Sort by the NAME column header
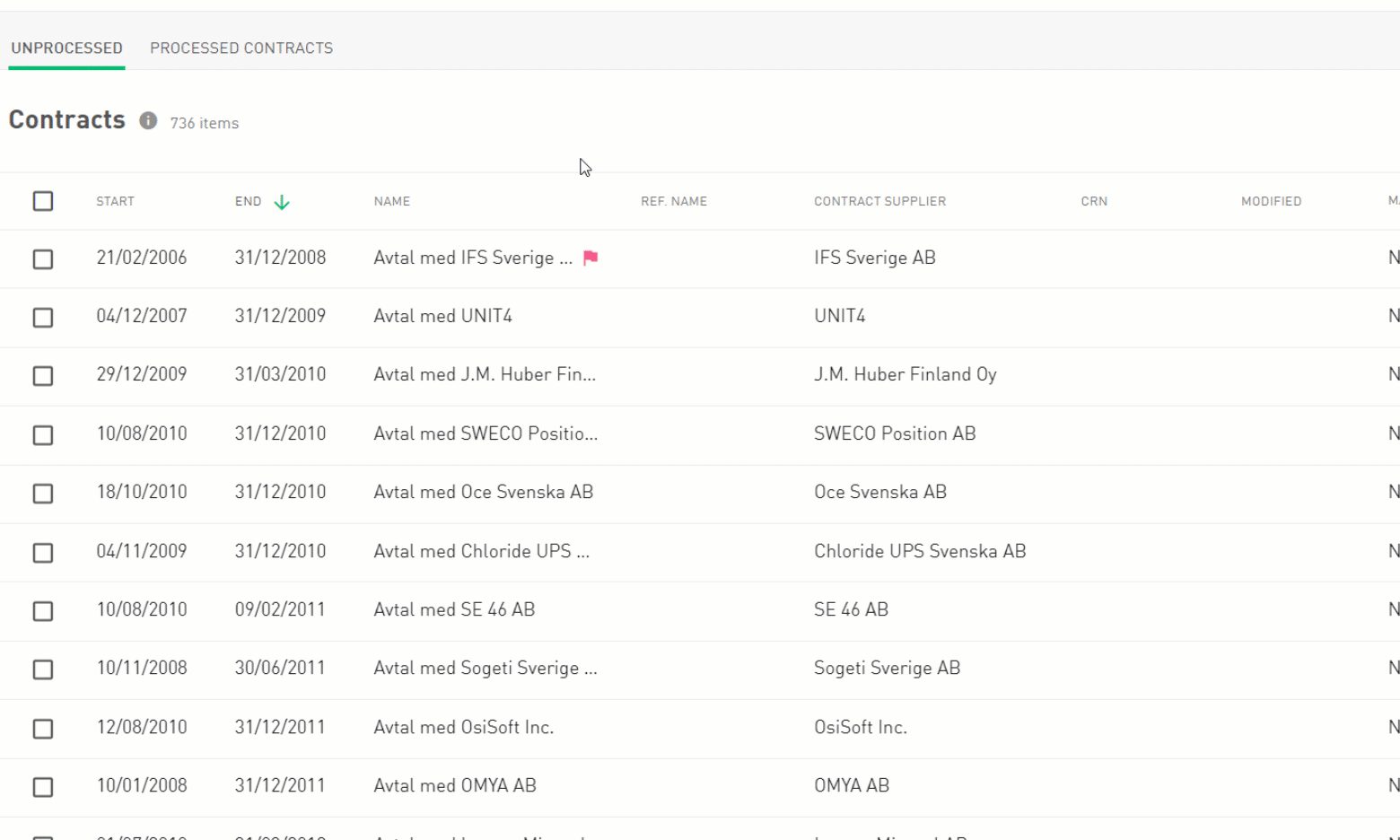This screenshot has width=1400, height=840. click(x=391, y=202)
